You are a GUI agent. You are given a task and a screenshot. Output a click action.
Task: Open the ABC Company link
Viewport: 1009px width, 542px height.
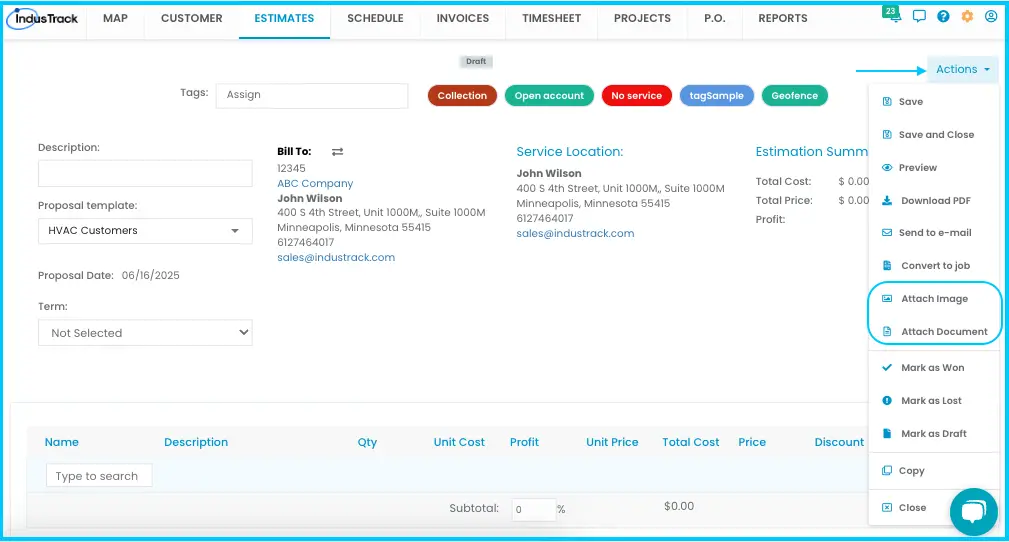(x=315, y=183)
